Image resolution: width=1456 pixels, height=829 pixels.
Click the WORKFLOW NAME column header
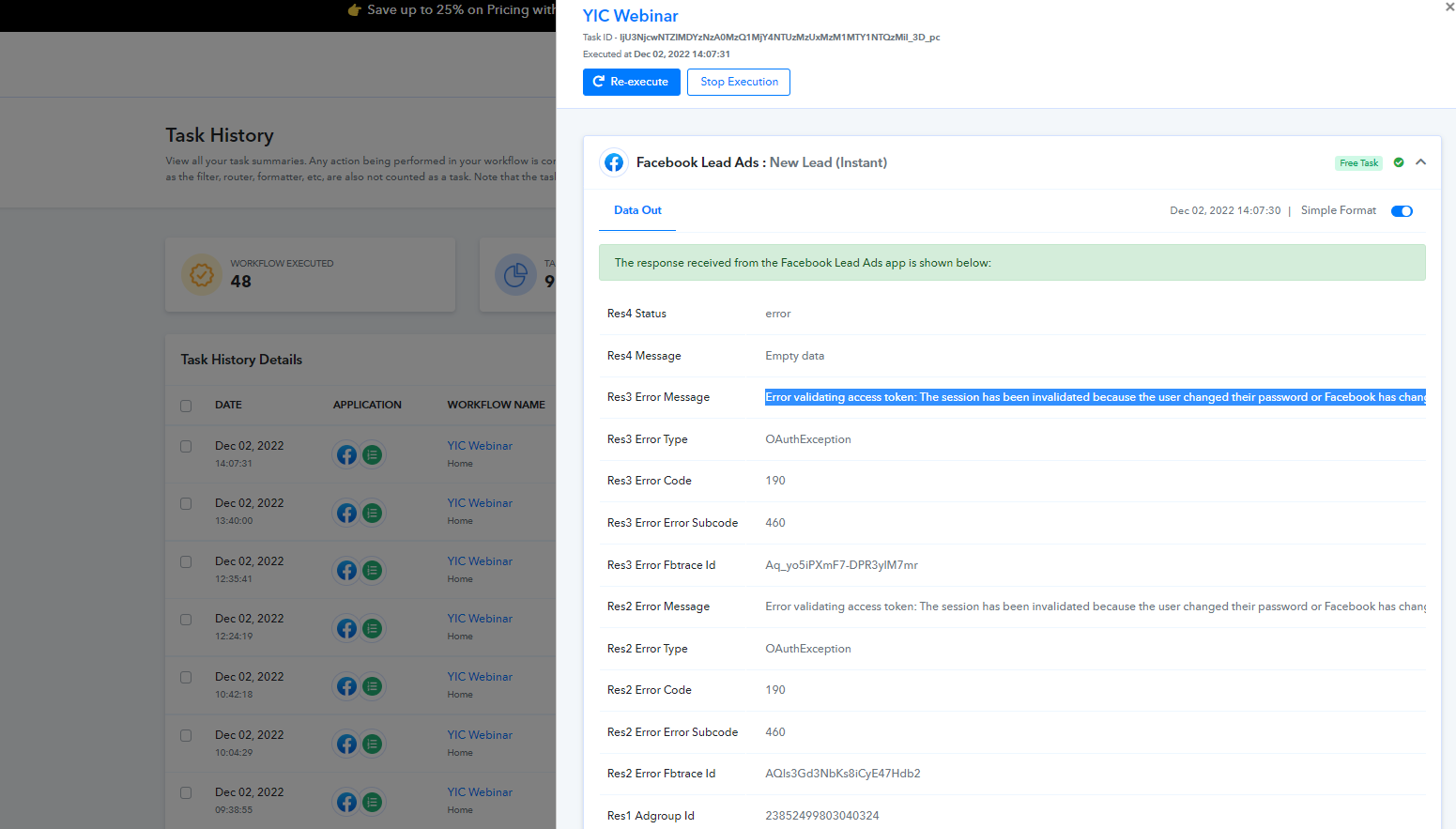point(496,406)
